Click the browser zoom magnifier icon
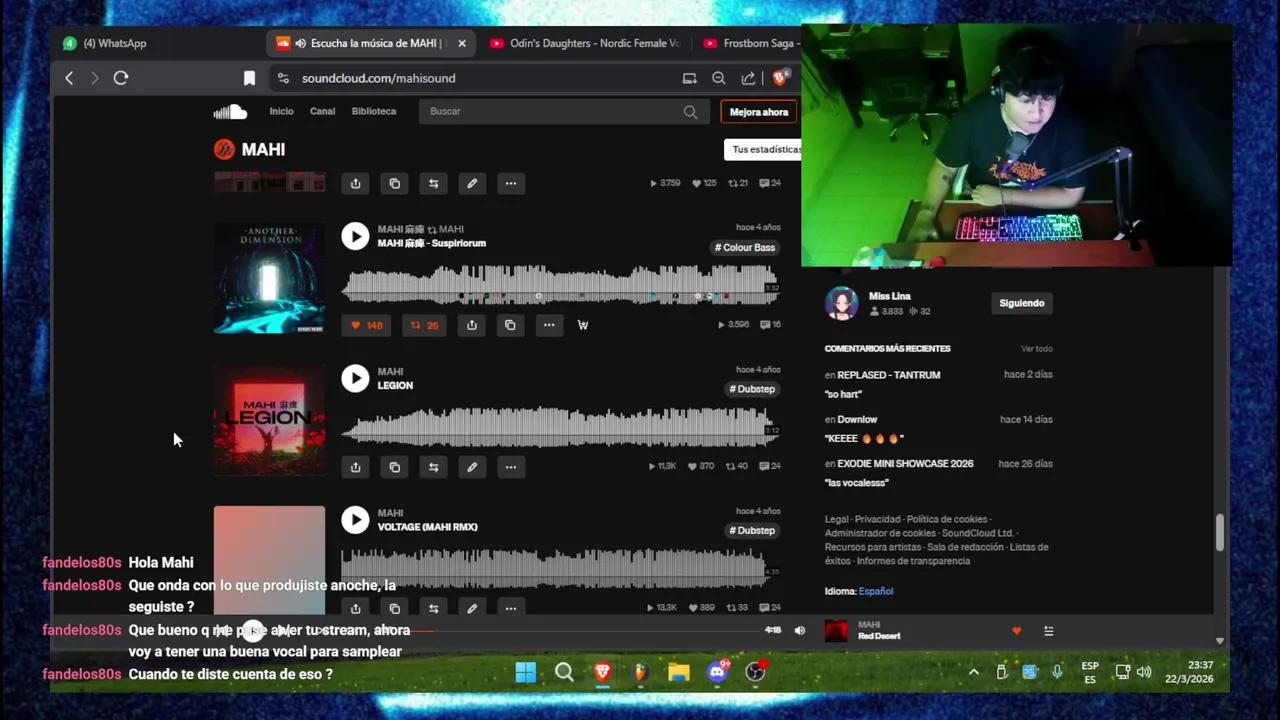1280x720 pixels. (x=719, y=78)
